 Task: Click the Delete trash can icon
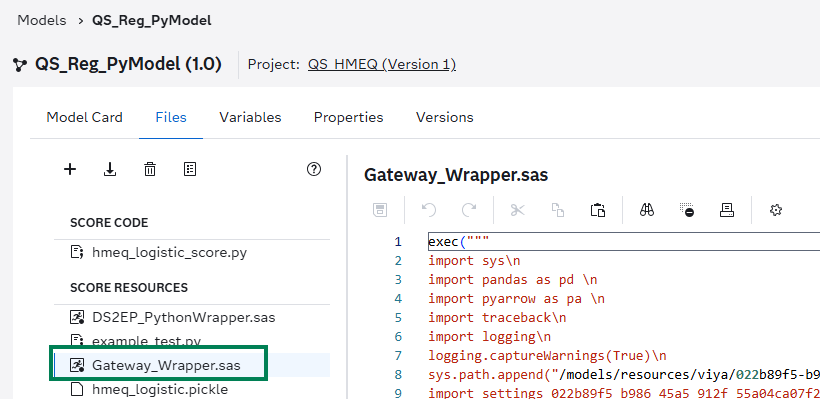point(150,169)
